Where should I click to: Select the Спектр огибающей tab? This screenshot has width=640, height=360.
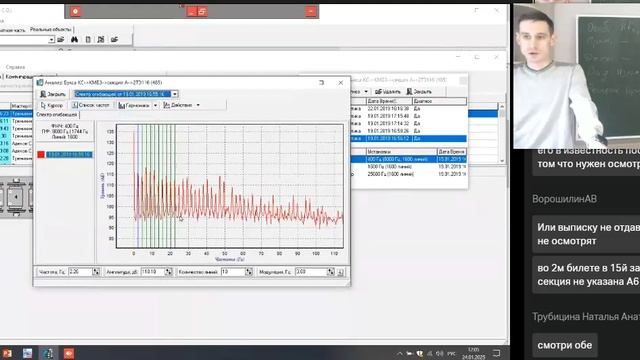57,115
